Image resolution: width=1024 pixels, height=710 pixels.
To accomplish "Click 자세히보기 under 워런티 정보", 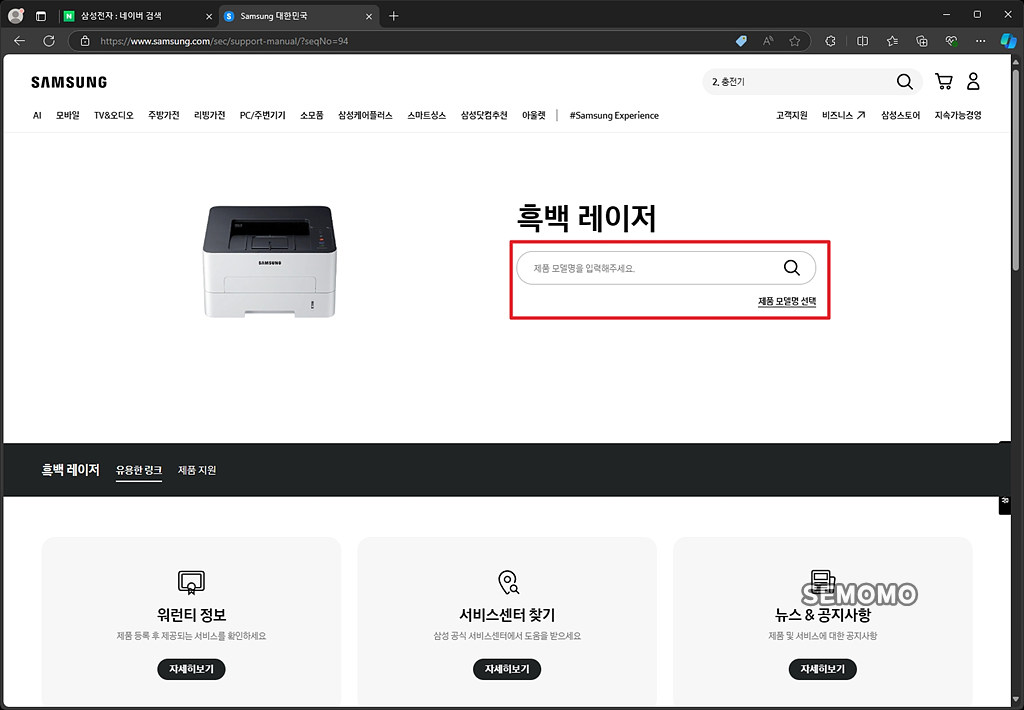I will [191, 669].
